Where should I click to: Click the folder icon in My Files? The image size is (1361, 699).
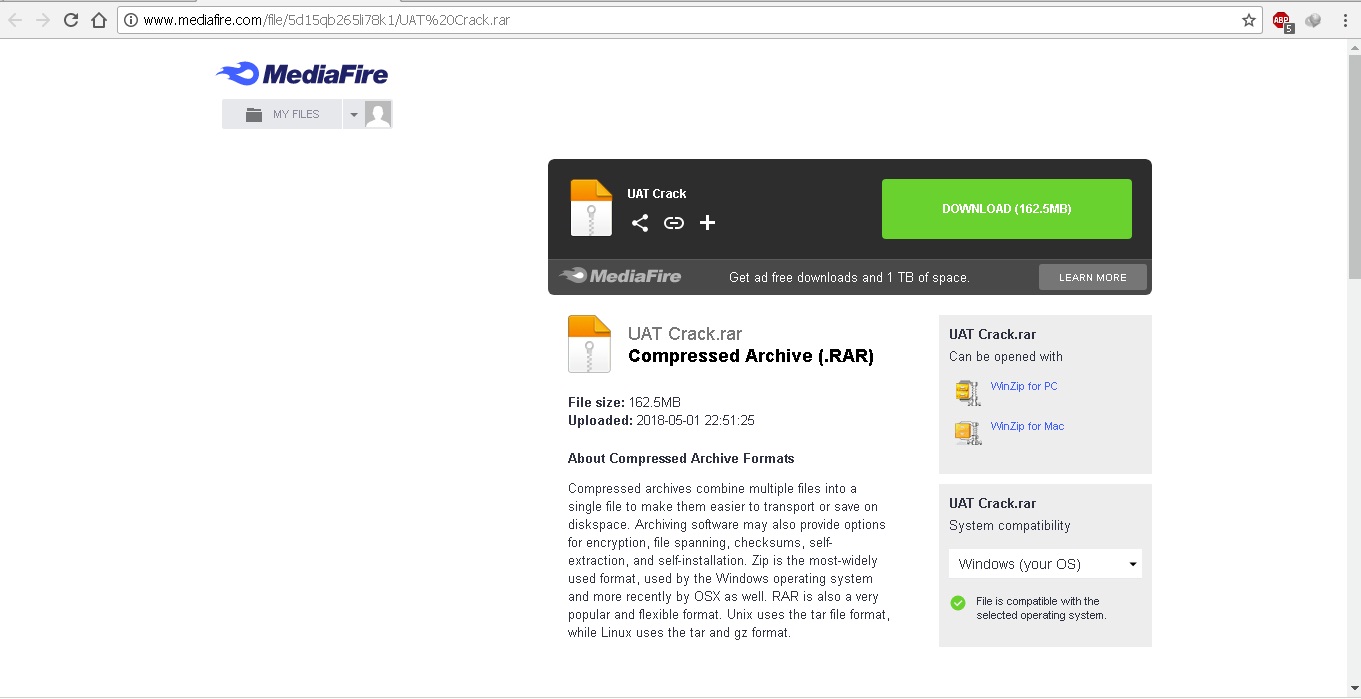tap(254, 114)
